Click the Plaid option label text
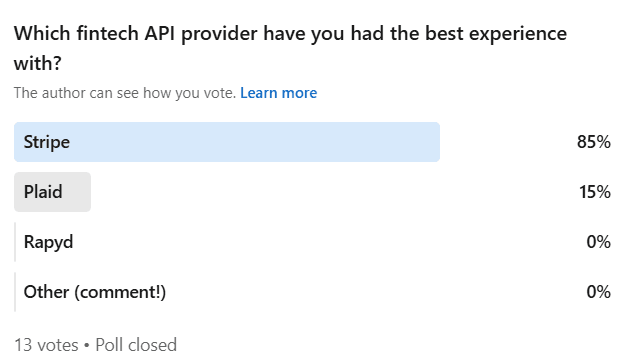Image resolution: width=628 pixels, height=364 pixels. 43,192
